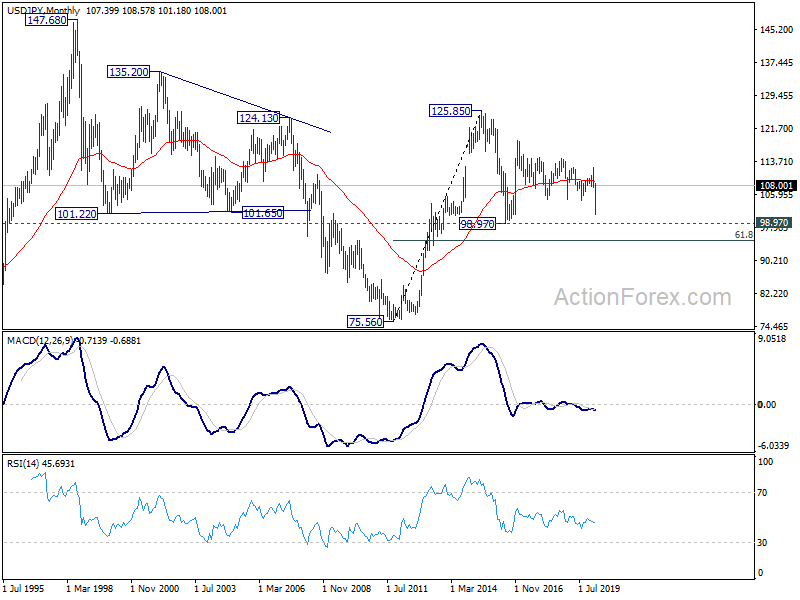Image resolution: width=800 pixels, height=600 pixels.
Task: Click the 147.680 price label
Action: click(46, 20)
